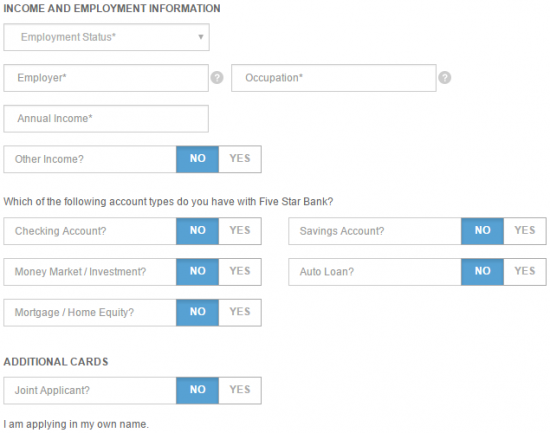Set Savings Account to NO
This screenshot has width=550, height=433.
[482, 231]
